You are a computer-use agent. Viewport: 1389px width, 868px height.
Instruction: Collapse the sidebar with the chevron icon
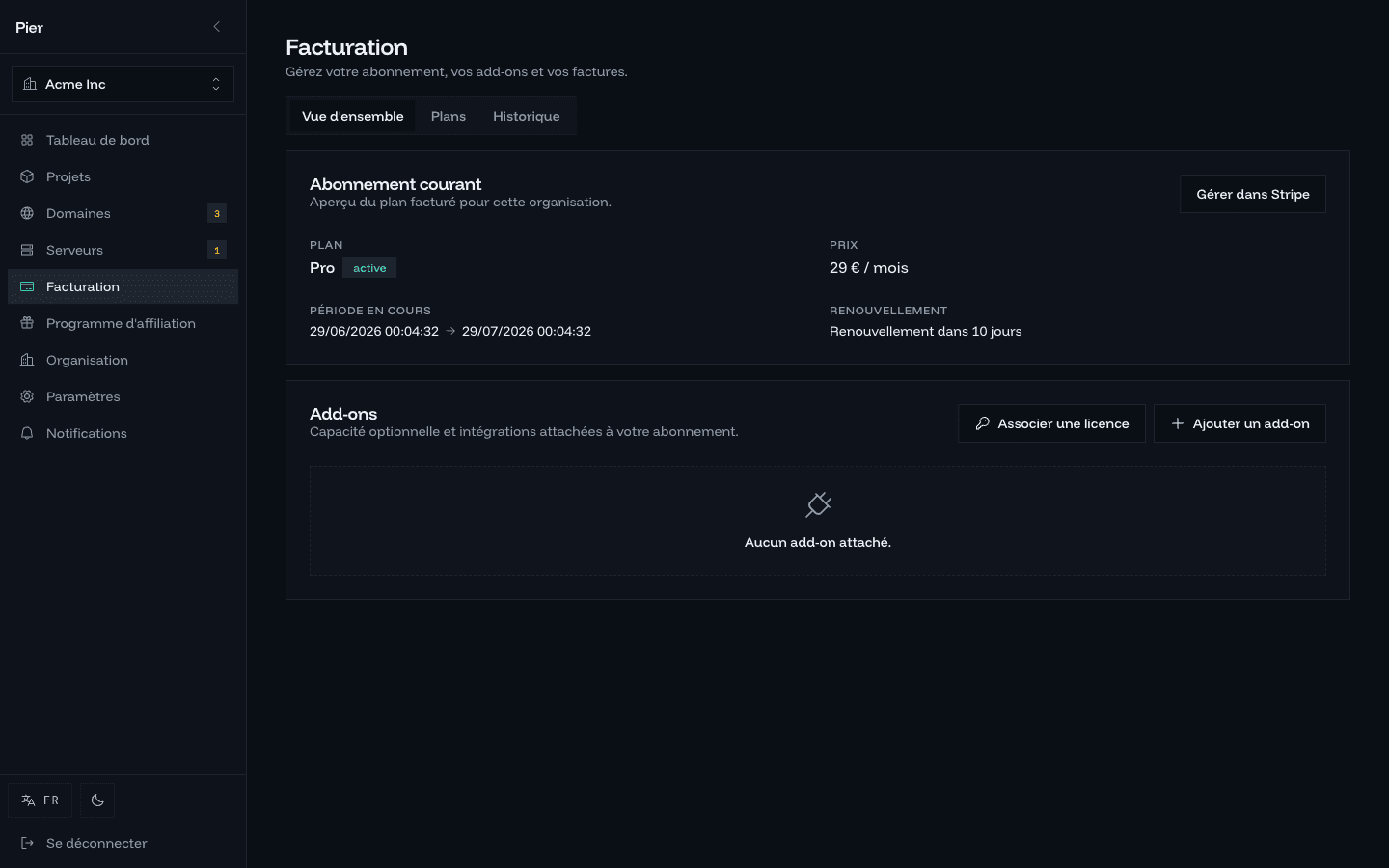(216, 27)
